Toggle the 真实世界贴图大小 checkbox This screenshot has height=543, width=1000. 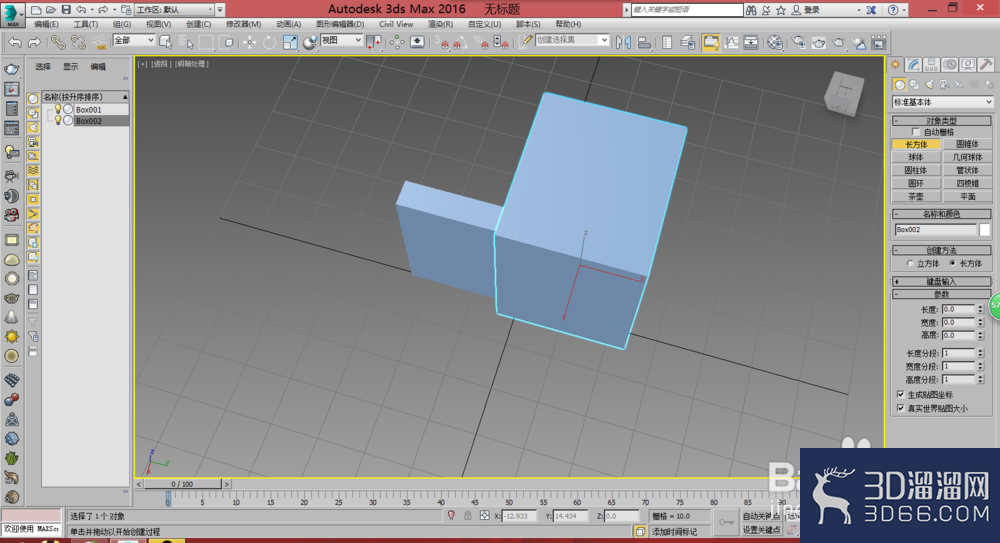tap(901, 408)
